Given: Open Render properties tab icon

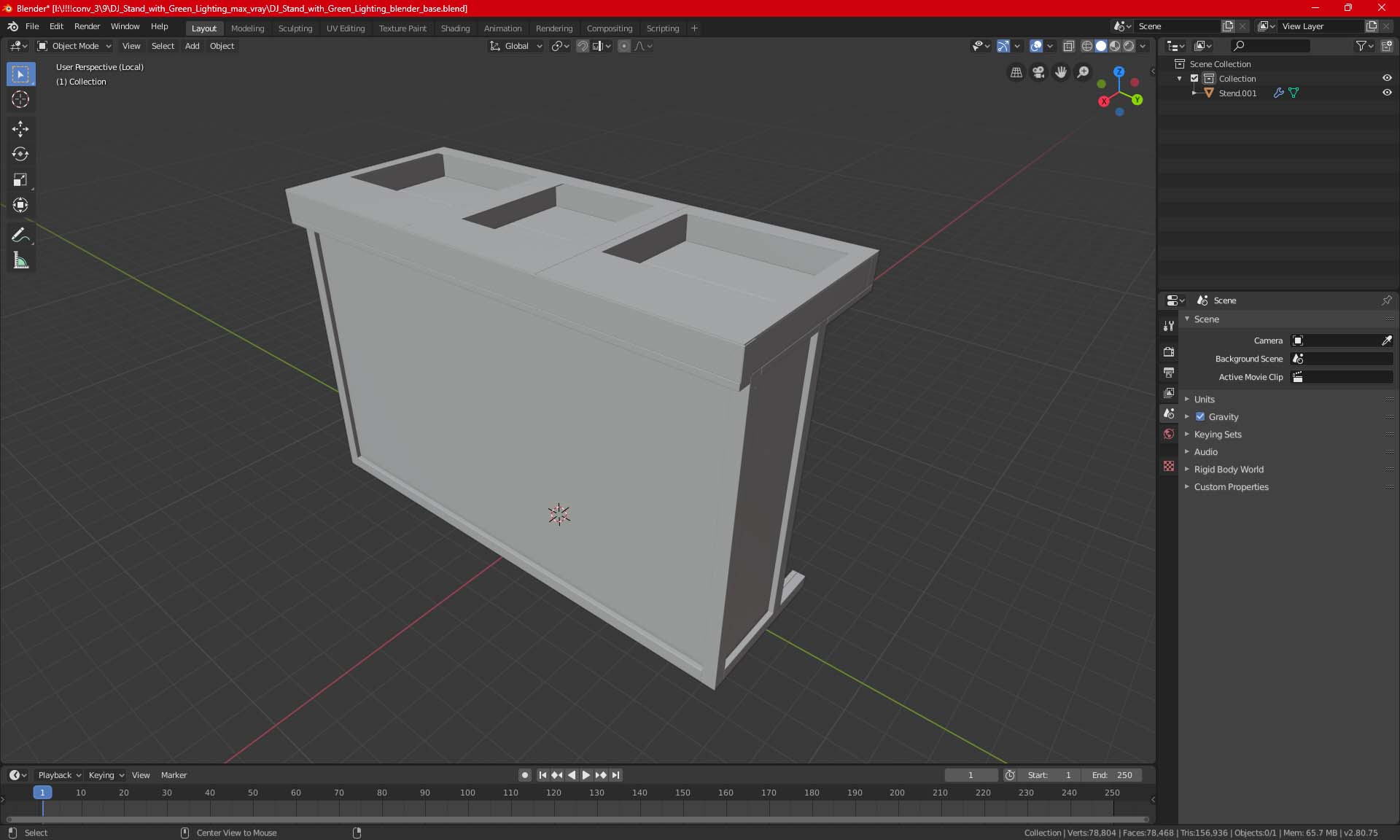Looking at the screenshot, I should point(1169,351).
